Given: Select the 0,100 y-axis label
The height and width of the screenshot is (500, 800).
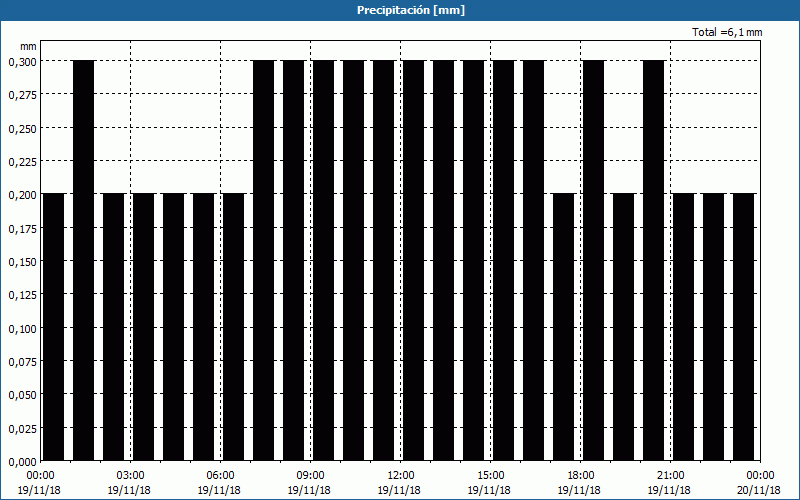Looking at the screenshot, I should click(x=22, y=329).
